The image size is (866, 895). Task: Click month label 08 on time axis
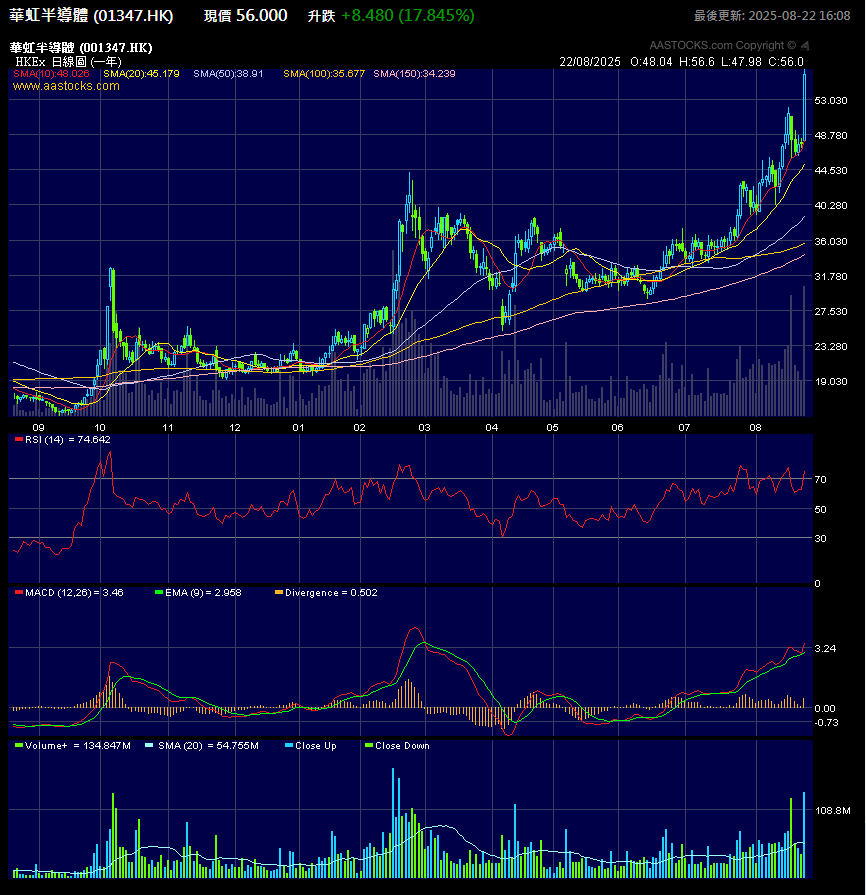coord(756,428)
